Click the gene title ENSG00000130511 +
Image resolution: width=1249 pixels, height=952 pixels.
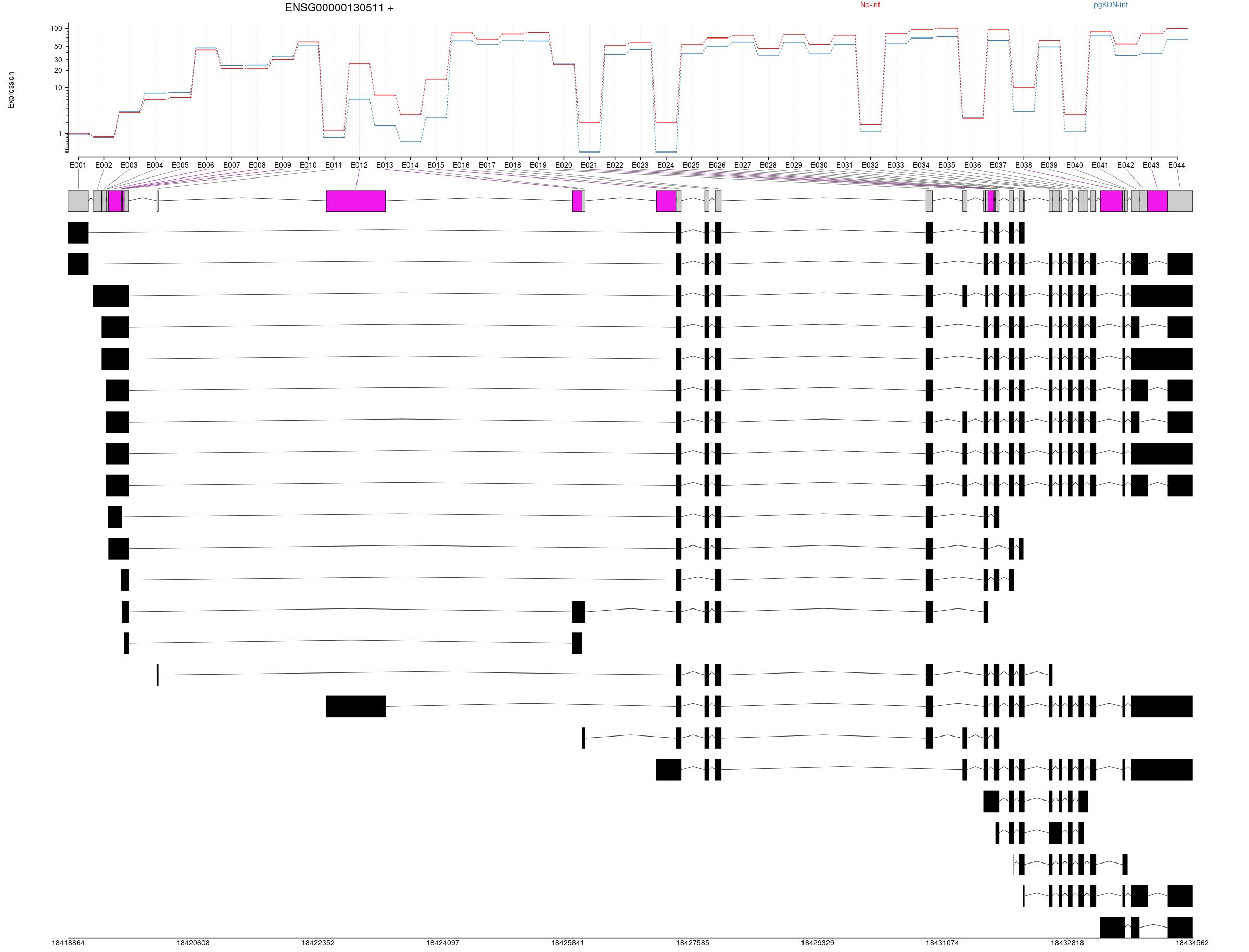pos(339,8)
